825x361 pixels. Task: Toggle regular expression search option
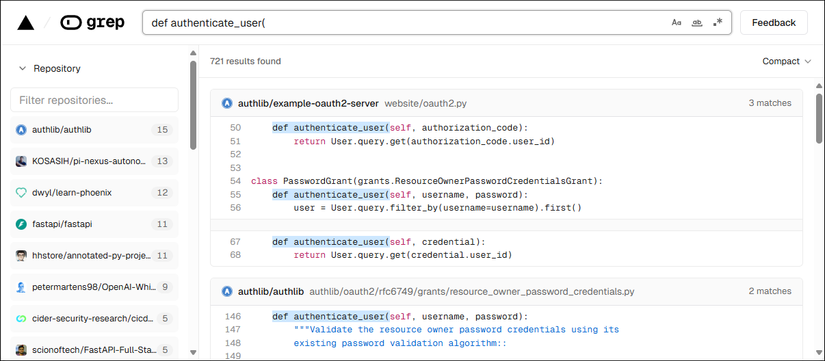click(x=717, y=23)
